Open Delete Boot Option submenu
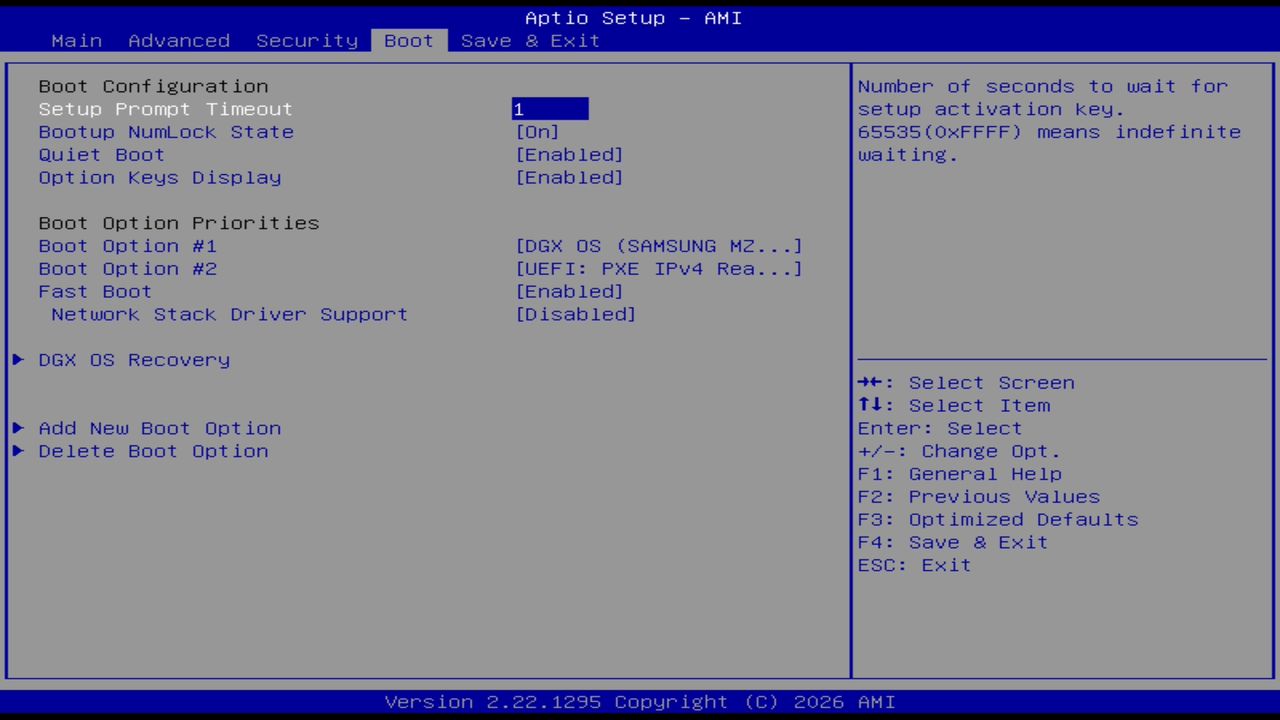Screen dimensions: 1280x720 (x=153, y=451)
